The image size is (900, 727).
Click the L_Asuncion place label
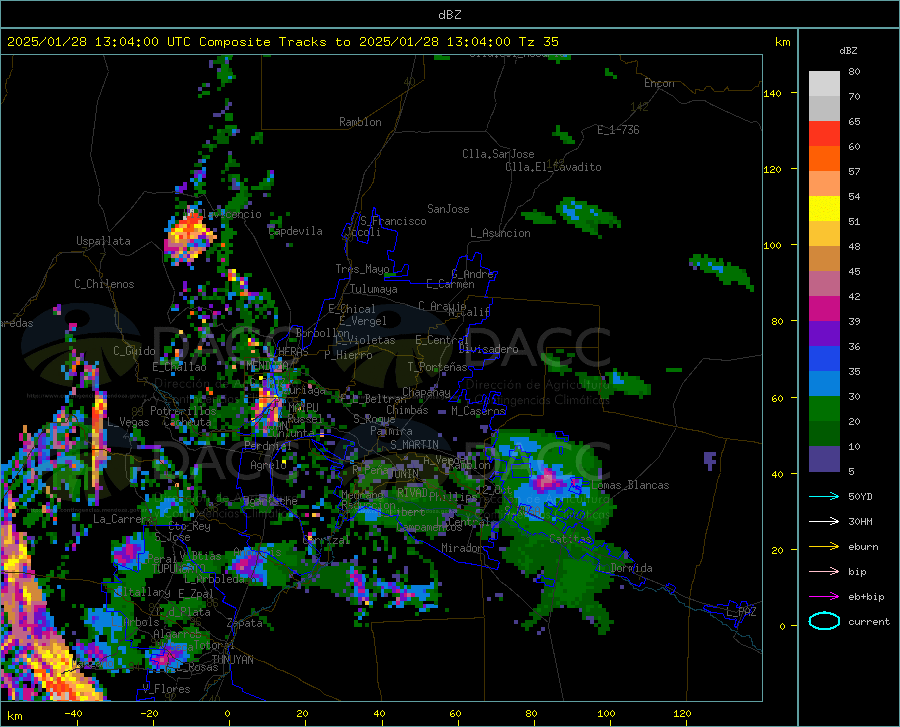pos(500,233)
